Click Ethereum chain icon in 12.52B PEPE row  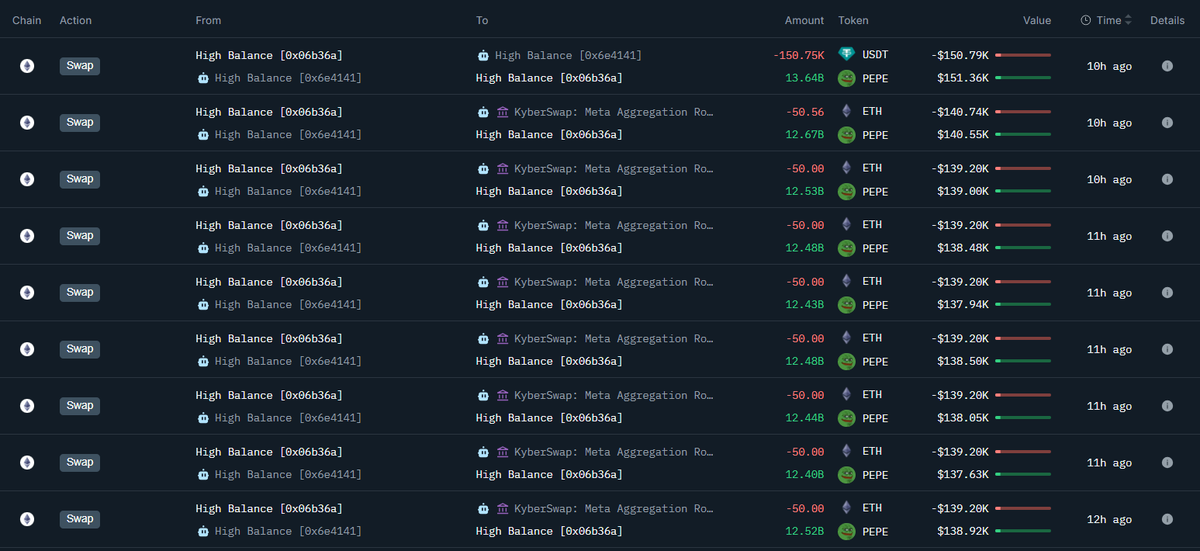(27, 519)
